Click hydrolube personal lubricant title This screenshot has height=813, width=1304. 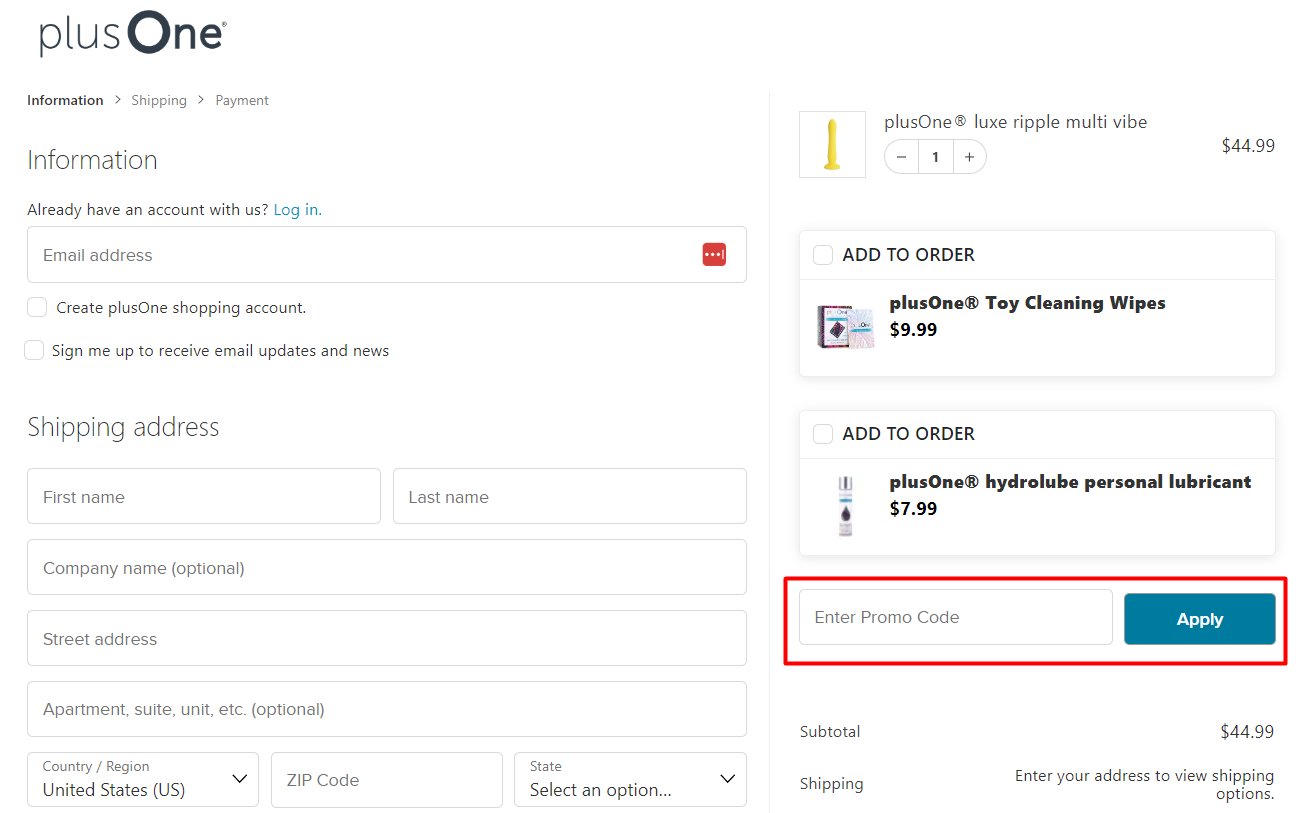point(1070,482)
